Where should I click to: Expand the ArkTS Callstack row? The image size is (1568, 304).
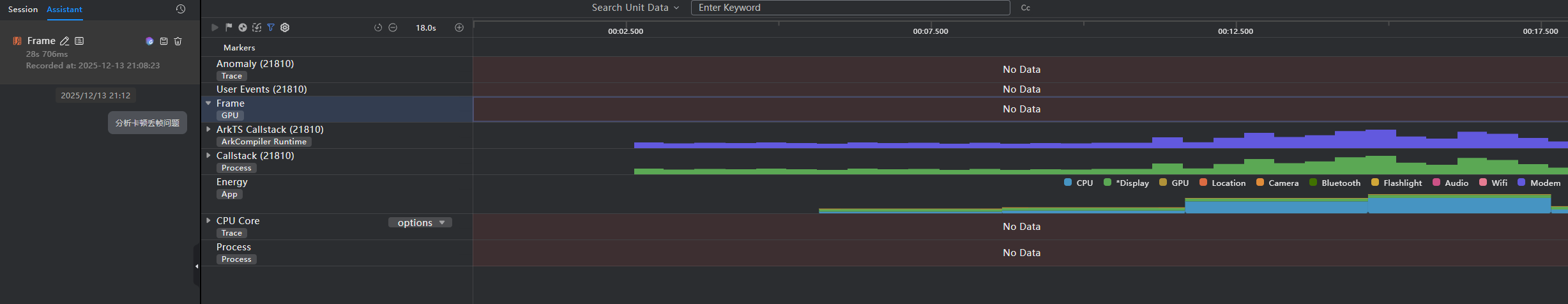pyautogui.click(x=208, y=129)
